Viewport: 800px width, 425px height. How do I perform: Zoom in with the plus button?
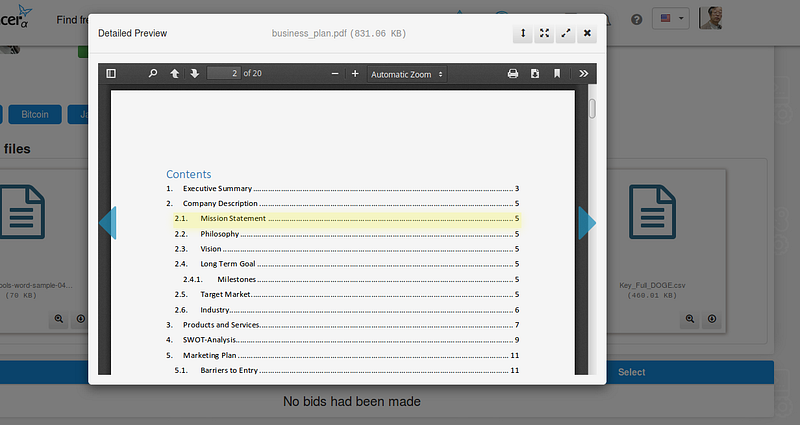tap(355, 73)
